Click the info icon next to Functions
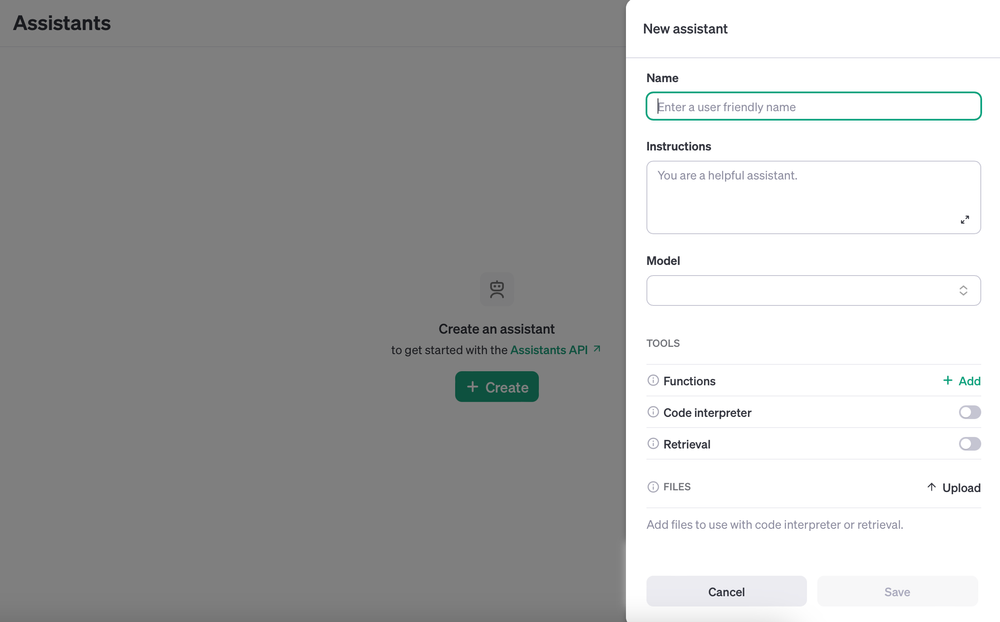Image resolution: width=1000 pixels, height=622 pixels. 653,381
